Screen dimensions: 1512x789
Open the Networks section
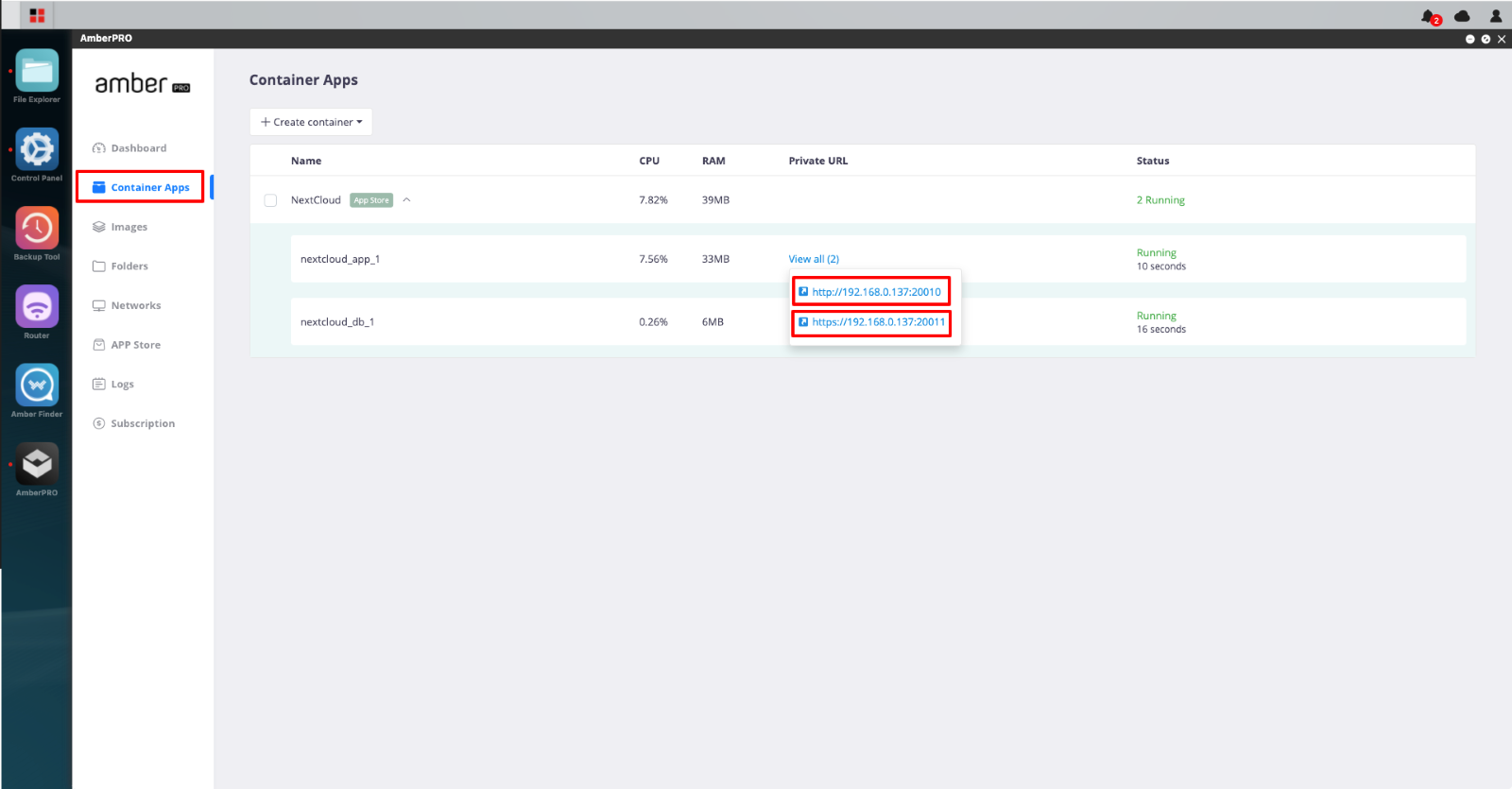pyautogui.click(x=136, y=305)
